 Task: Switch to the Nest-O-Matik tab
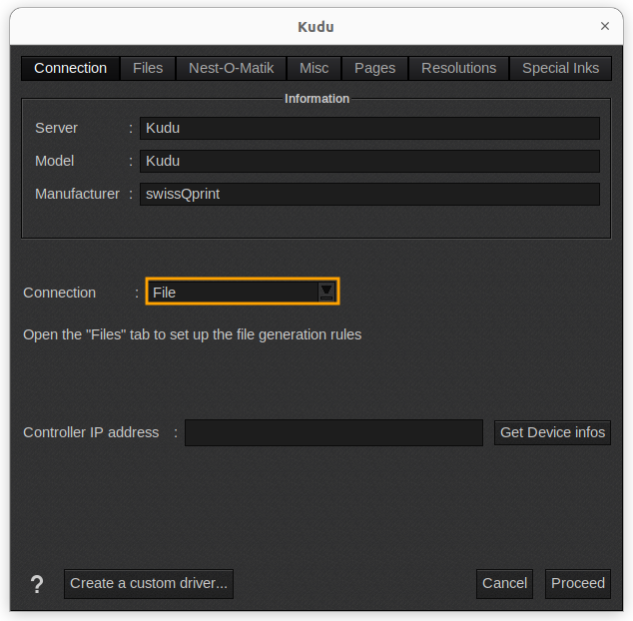coord(231,68)
